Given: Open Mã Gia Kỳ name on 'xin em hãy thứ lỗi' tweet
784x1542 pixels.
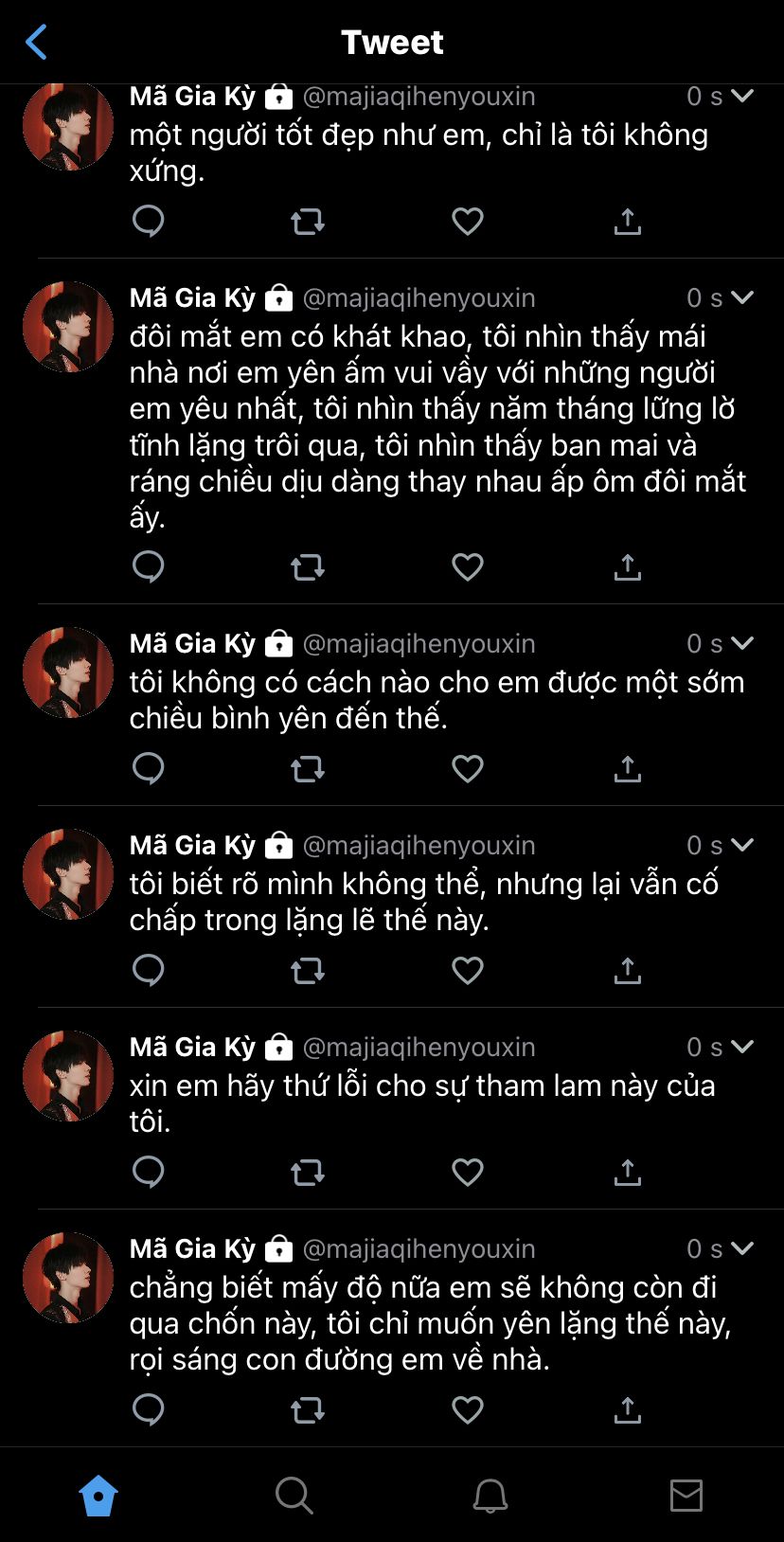Looking at the screenshot, I should tap(193, 1048).
